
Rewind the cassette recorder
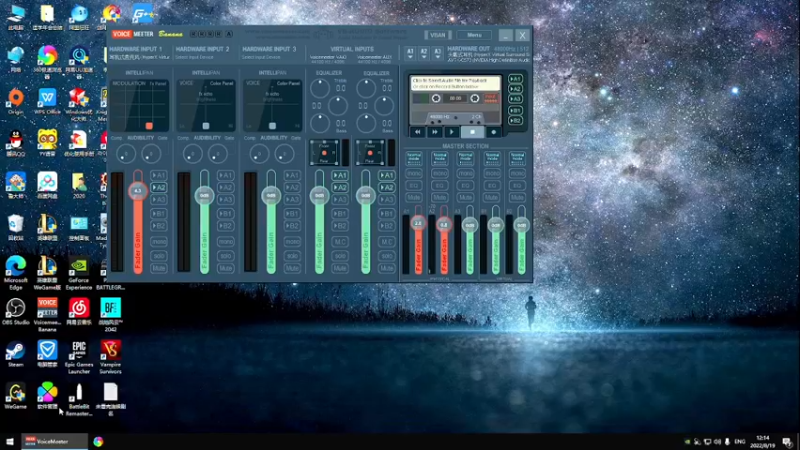click(x=417, y=132)
